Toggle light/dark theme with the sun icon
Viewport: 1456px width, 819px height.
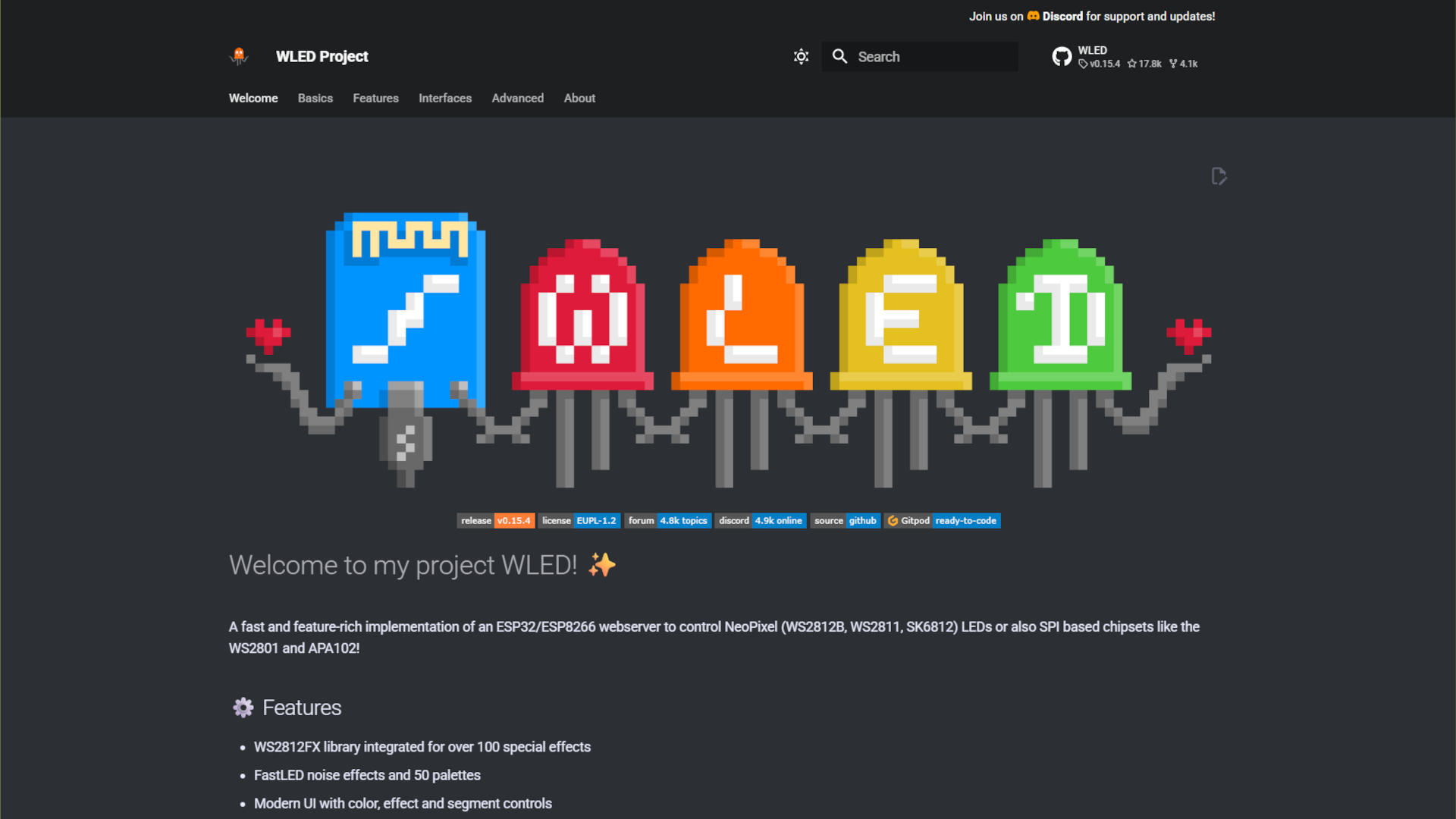click(x=801, y=57)
